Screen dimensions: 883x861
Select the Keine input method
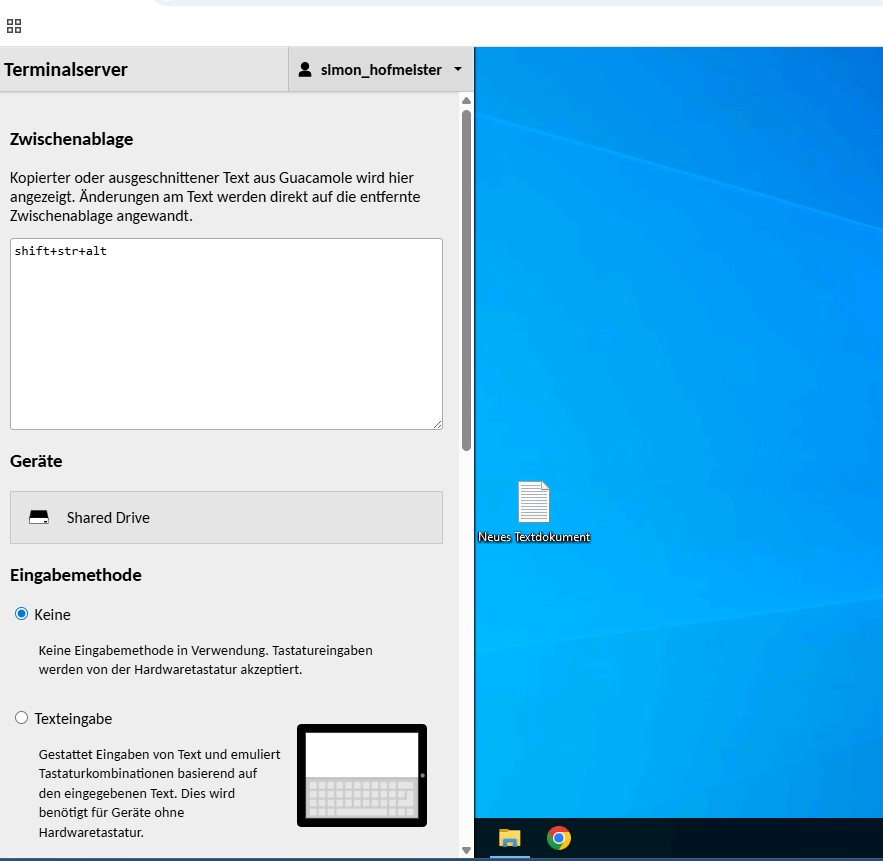20,614
